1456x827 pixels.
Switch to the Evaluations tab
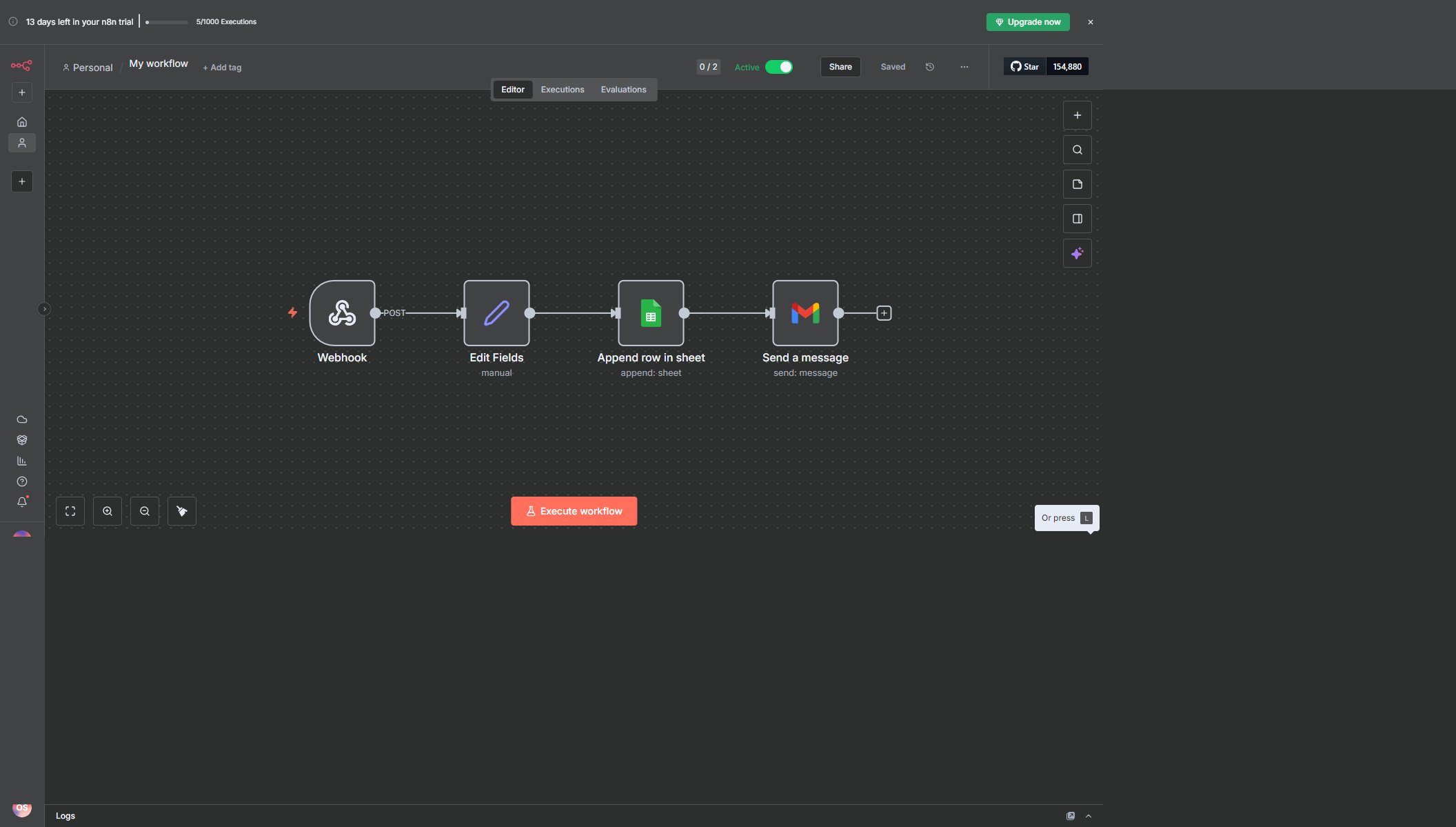tap(623, 90)
